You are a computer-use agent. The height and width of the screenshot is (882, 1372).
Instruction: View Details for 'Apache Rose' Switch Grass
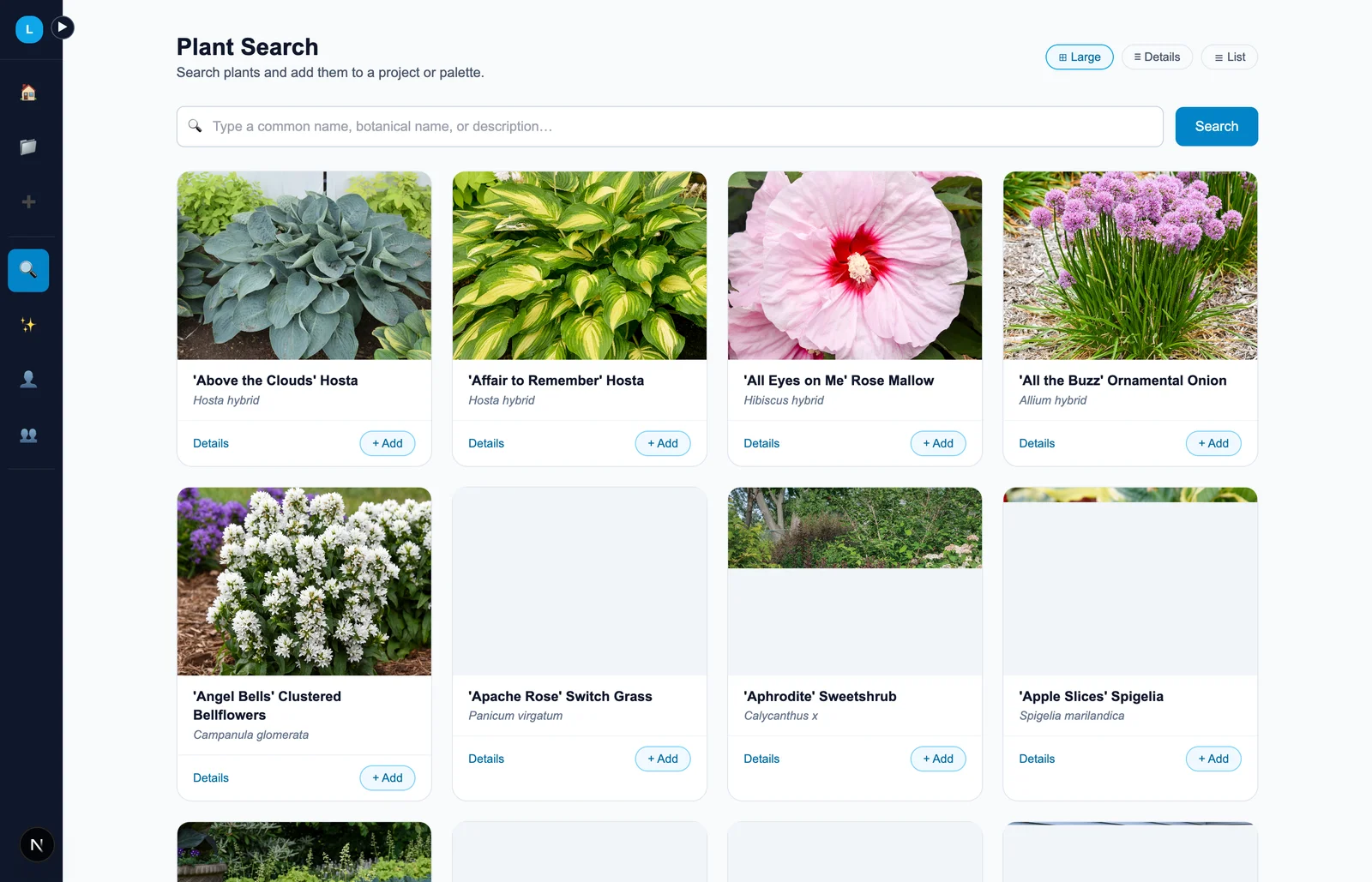point(486,759)
